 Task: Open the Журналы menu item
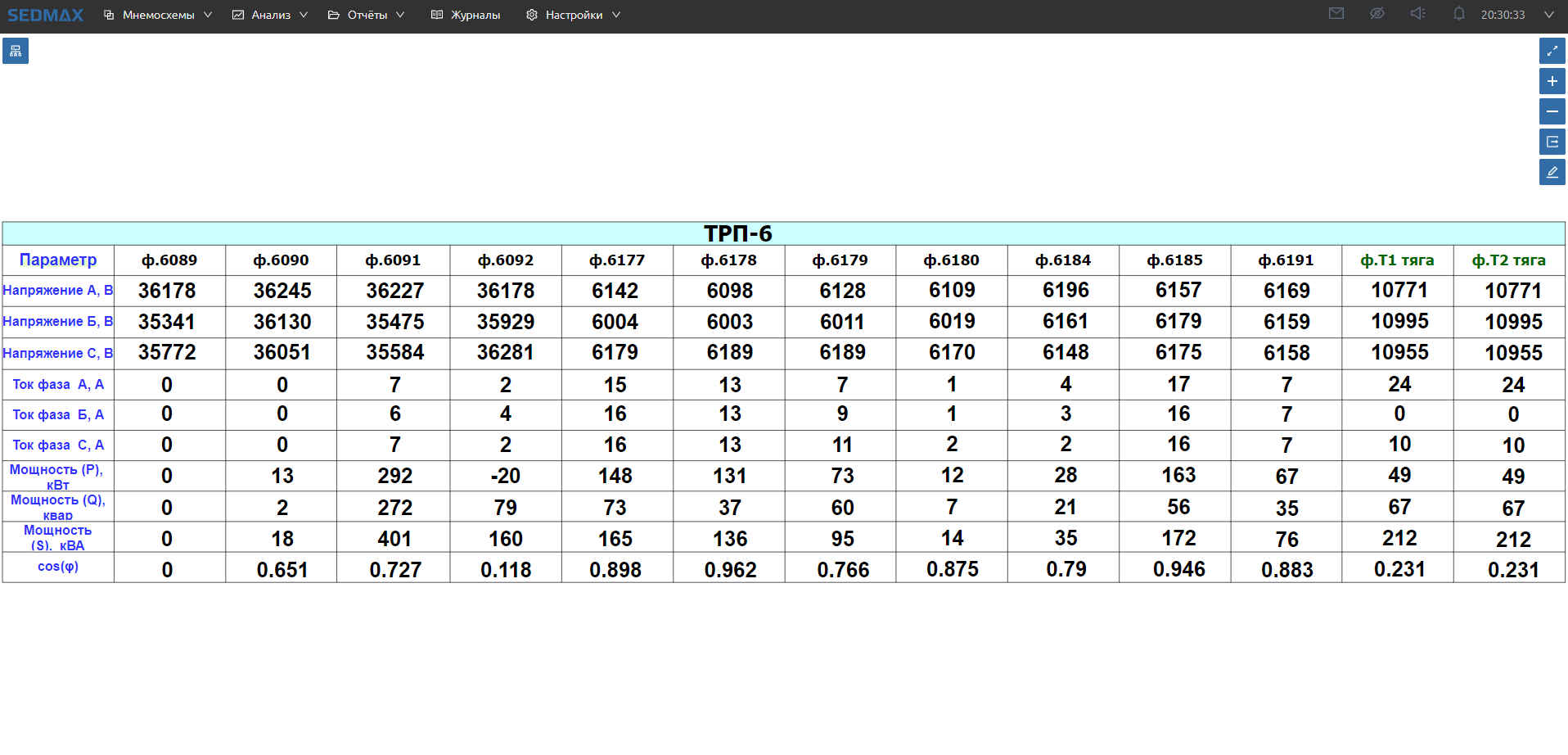point(466,15)
